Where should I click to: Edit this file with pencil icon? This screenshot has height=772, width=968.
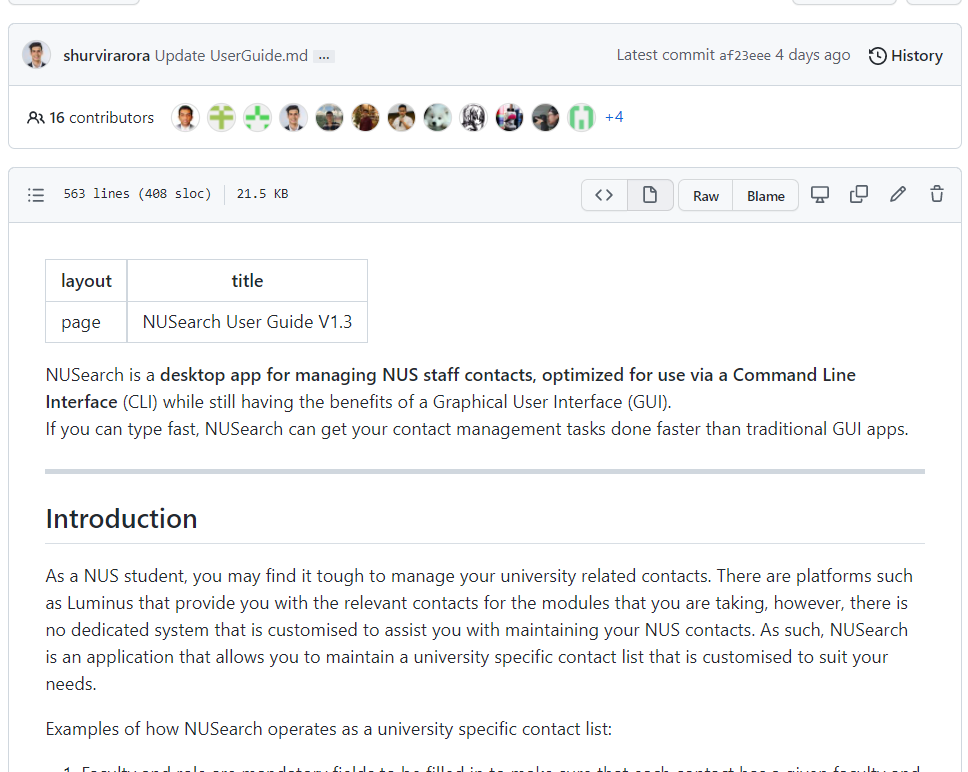click(x=898, y=195)
